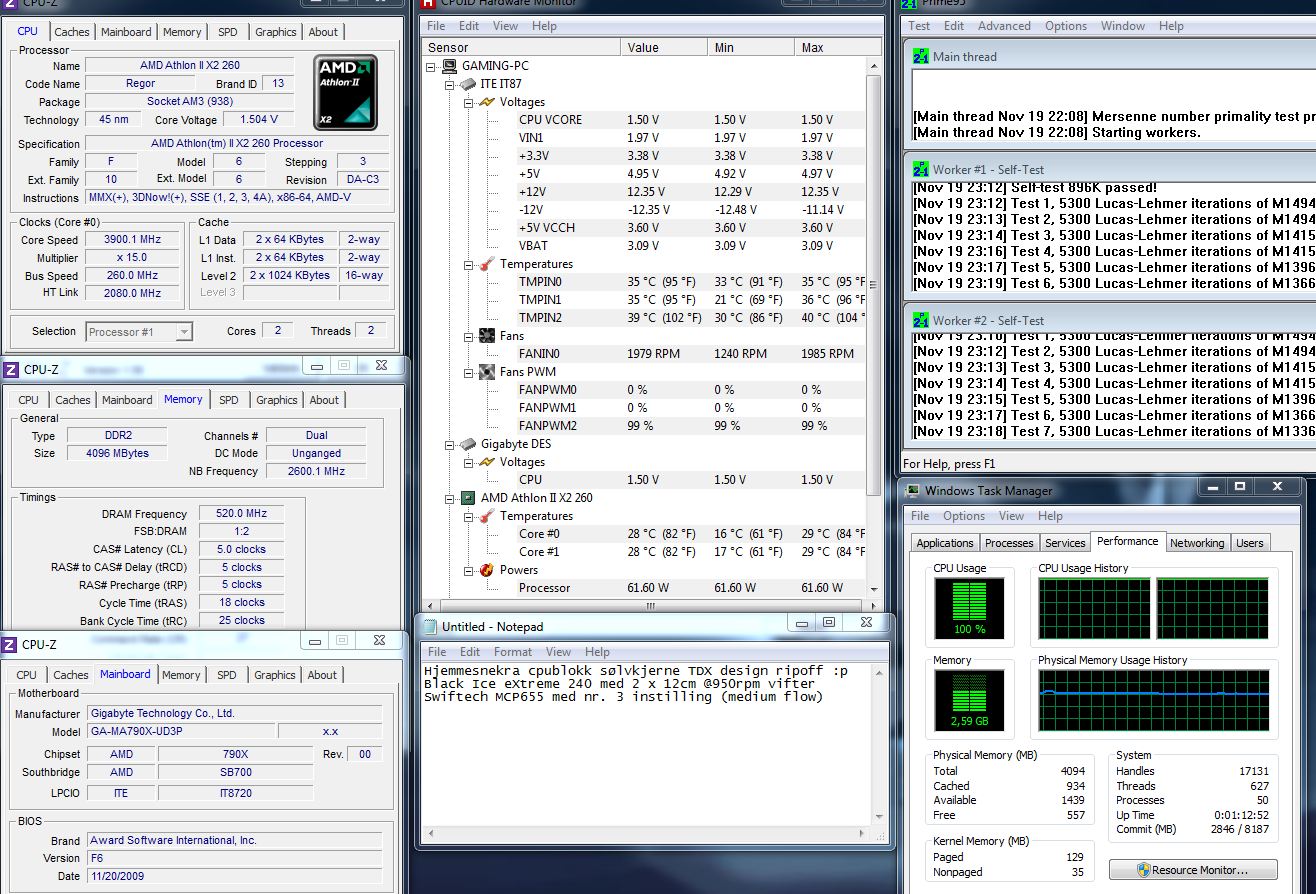
Task: Click the thermometer icon next to ITE IT87 Temperatures
Action: 487,264
